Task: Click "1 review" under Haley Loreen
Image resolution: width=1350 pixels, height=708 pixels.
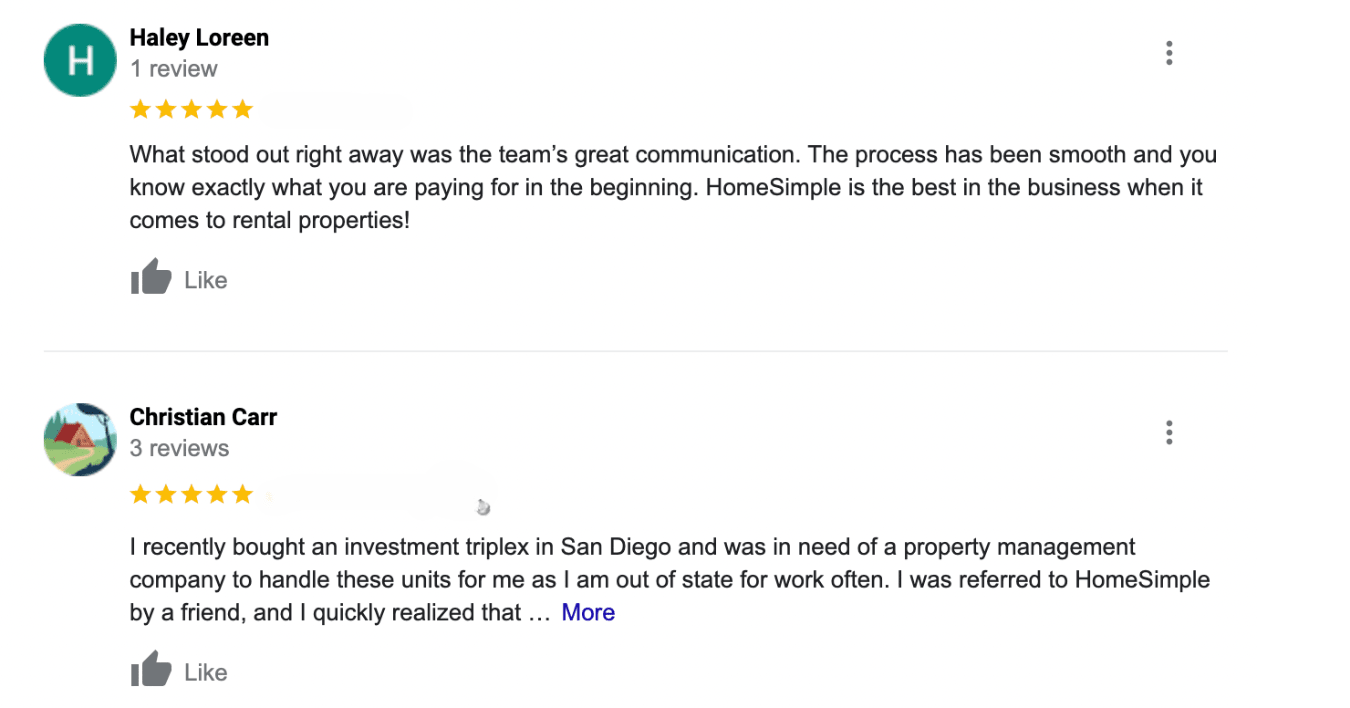Action: [x=173, y=69]
